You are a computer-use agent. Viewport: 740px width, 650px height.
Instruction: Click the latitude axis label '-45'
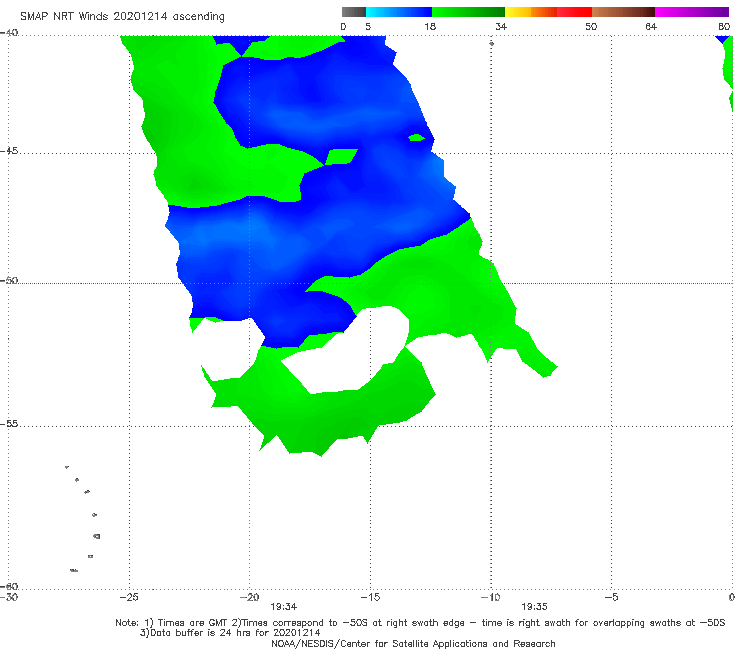pos(9,151)
